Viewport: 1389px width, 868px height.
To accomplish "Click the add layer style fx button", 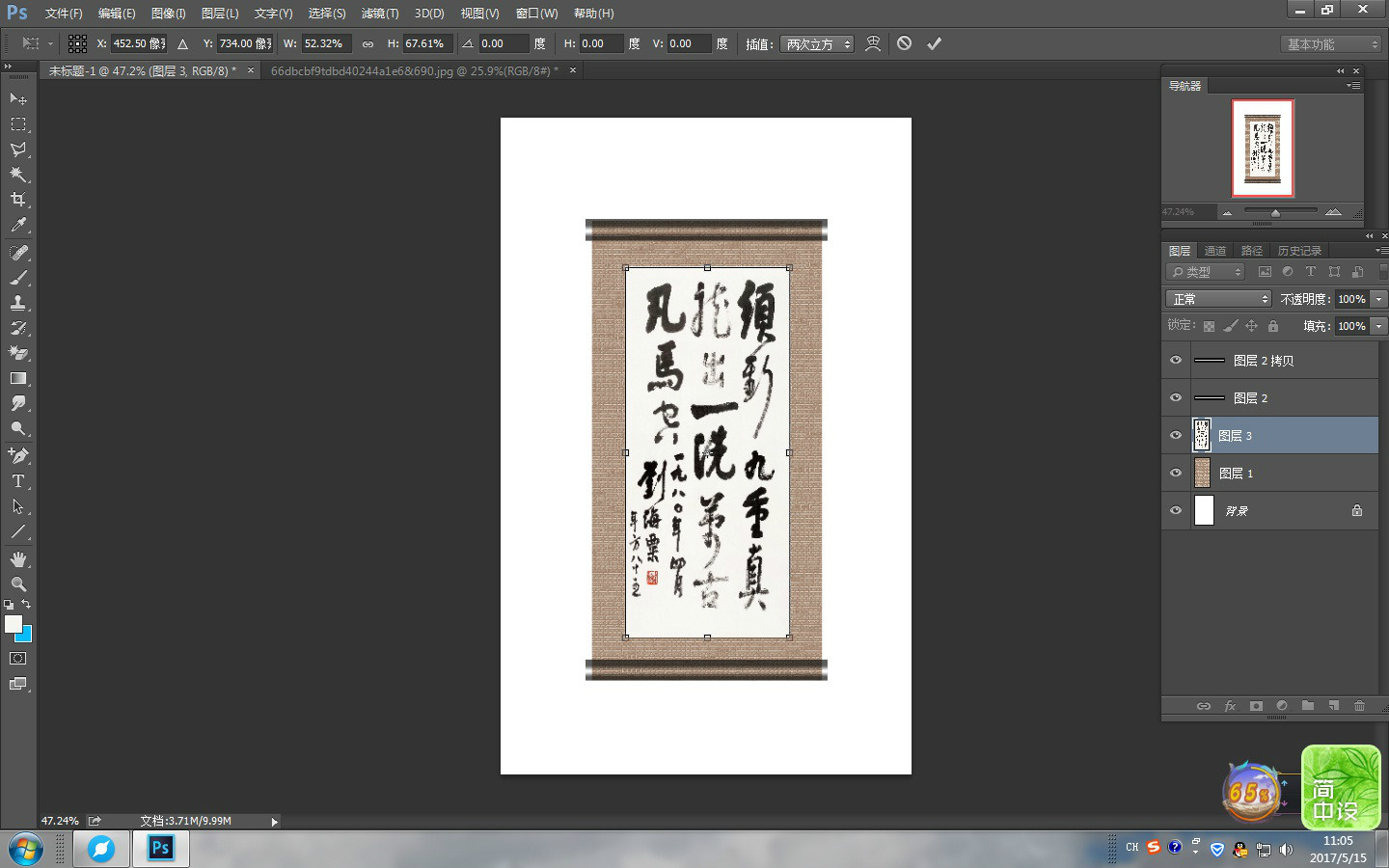I will click(x=1230, y=706).
